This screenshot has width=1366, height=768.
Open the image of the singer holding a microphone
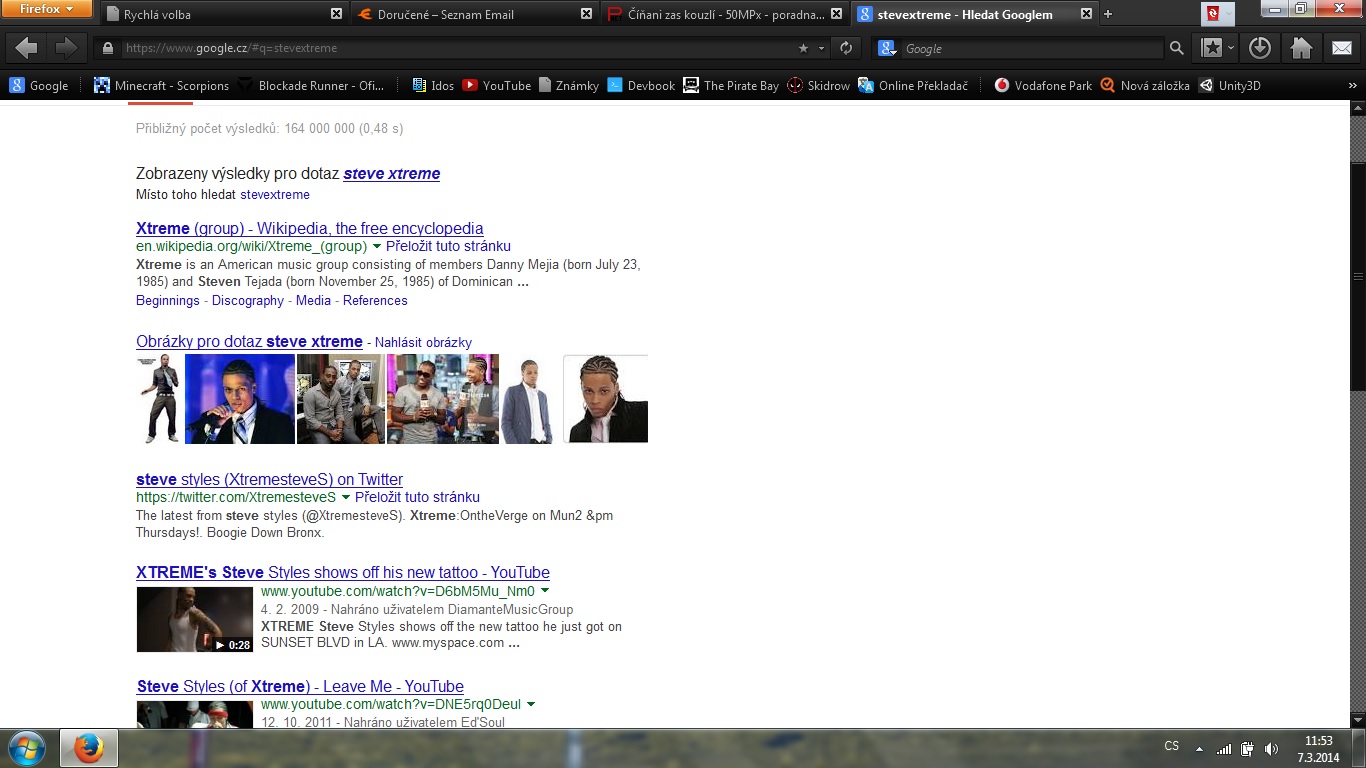240,399
